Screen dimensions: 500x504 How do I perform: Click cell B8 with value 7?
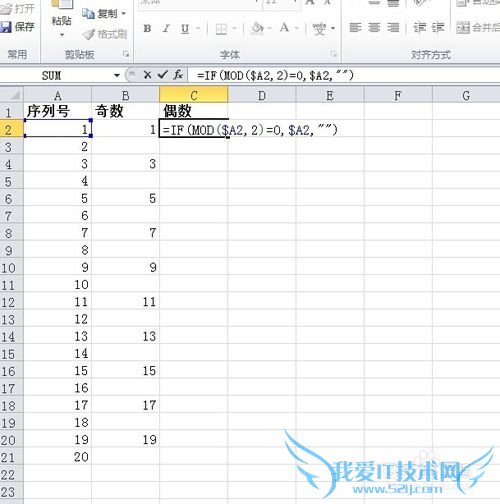[126, 233]
